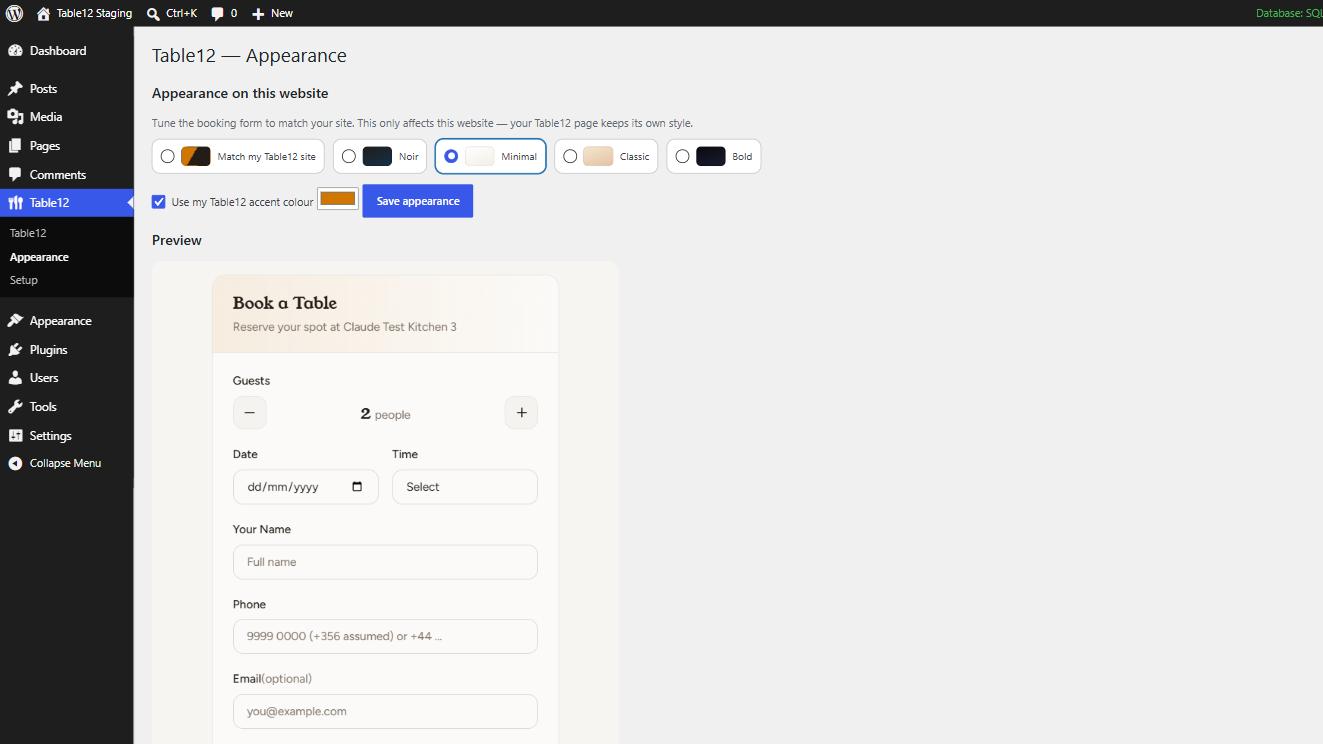Click the WordPress logo icon
Image resolution: width=1323 pixels, height=744 pixels.
(14, 13)
